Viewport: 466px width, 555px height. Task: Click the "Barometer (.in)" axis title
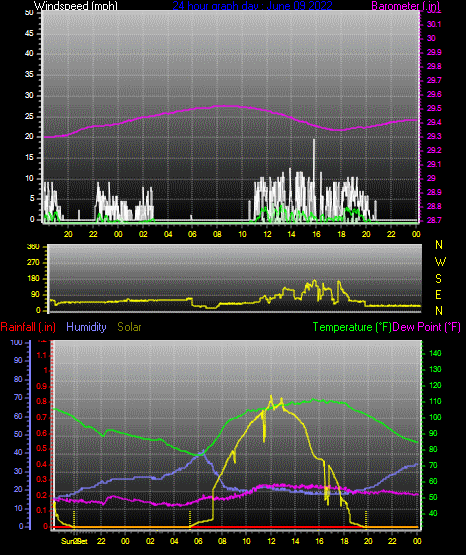point(406,6)
